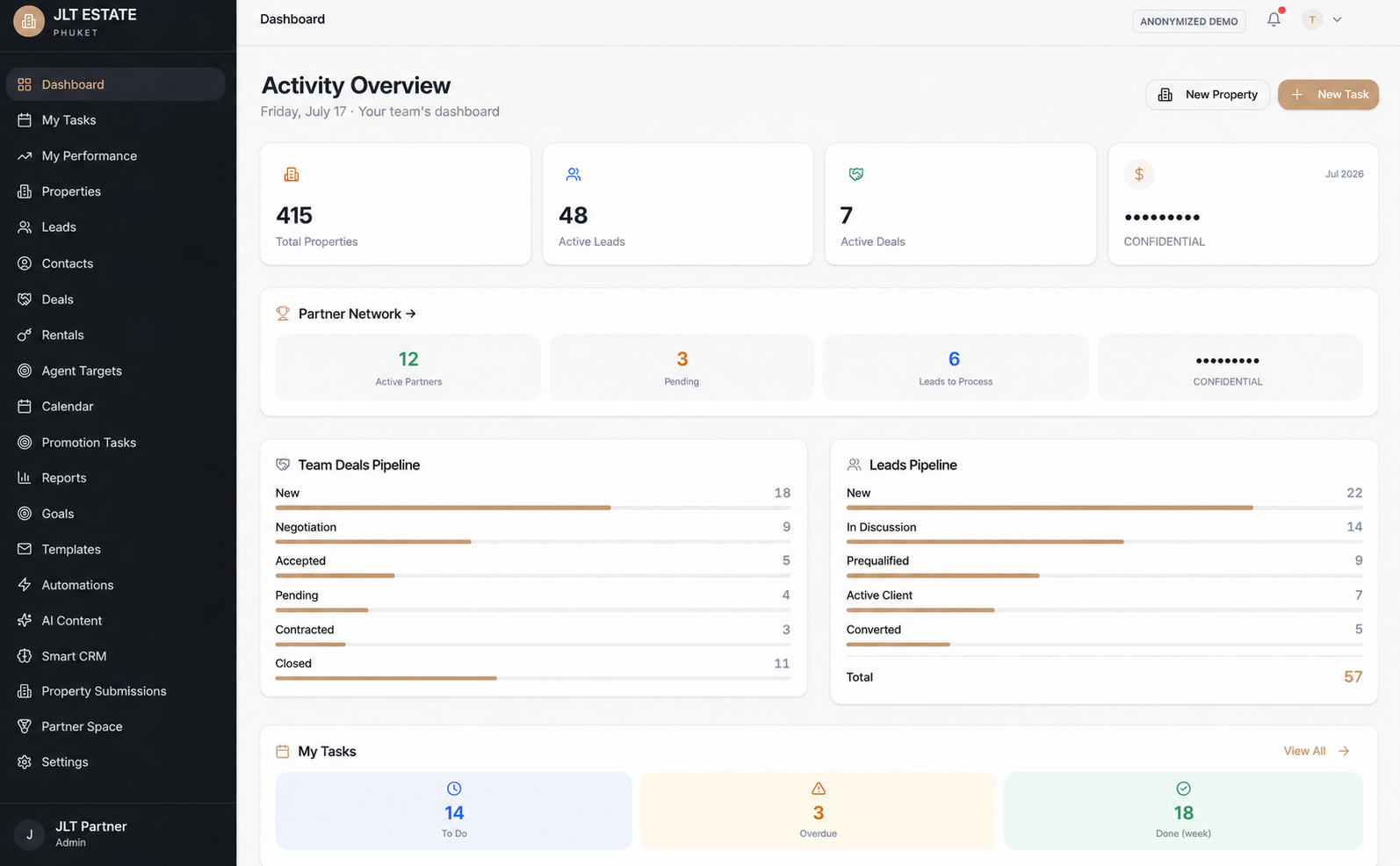This screenshot has width=1400, height=866.
Task: Click the Reports chart icon
Action: [x=25, y=478]
